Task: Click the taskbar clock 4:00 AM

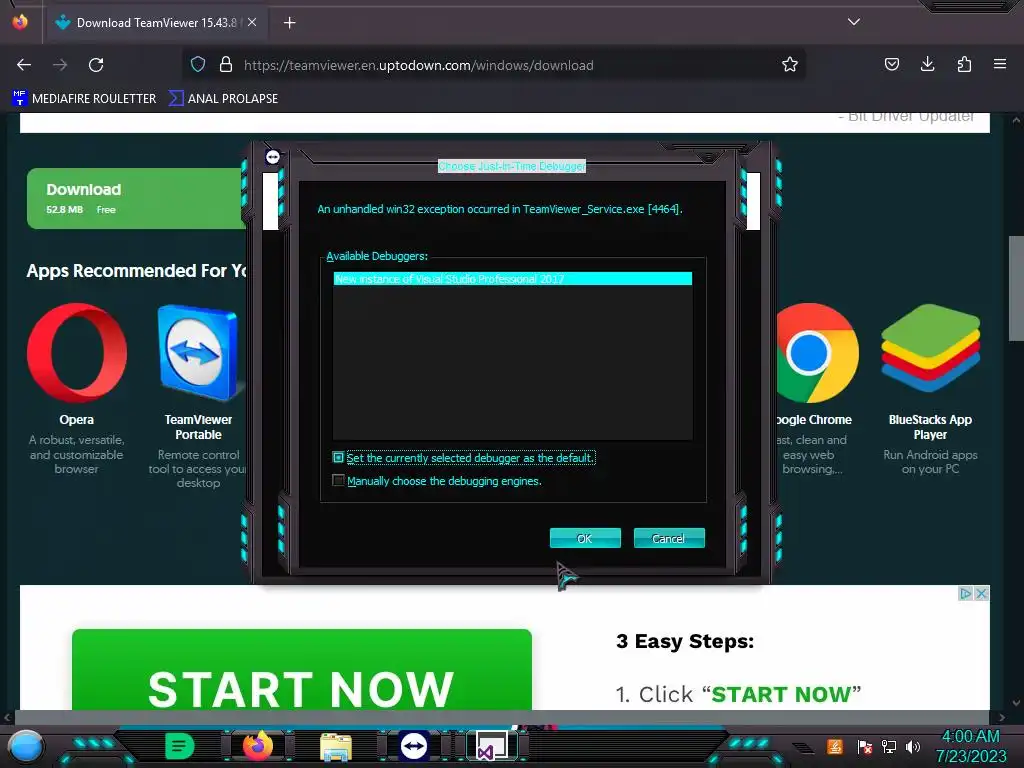Action: (x=970, y=736)
